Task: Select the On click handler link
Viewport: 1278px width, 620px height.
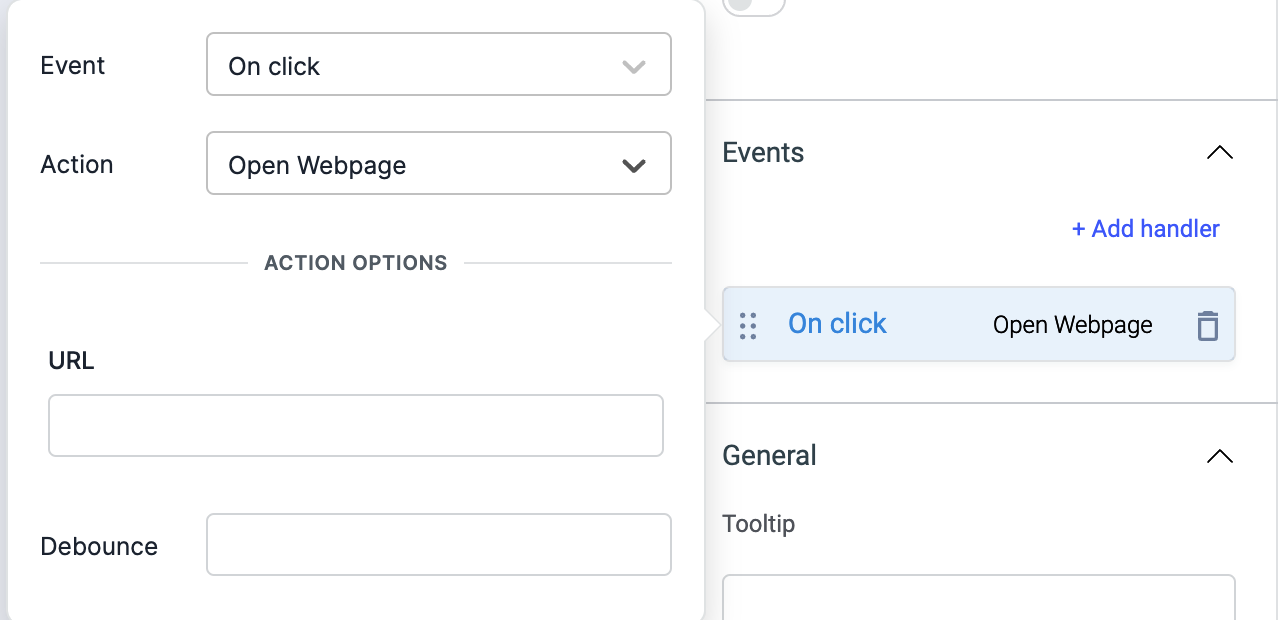Action: [x=837, y=324]
